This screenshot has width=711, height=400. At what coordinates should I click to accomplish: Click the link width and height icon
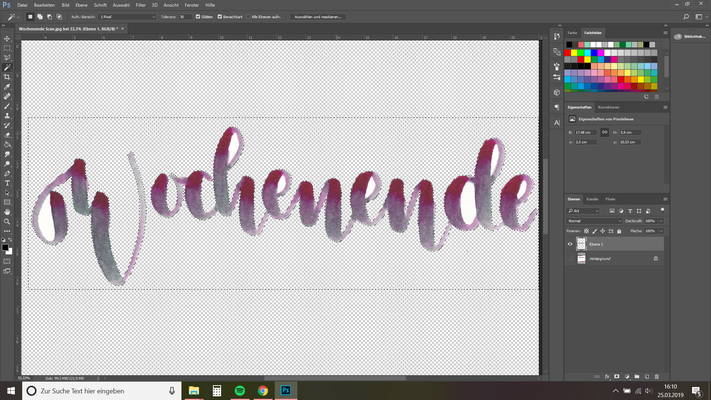coord(605,132)
